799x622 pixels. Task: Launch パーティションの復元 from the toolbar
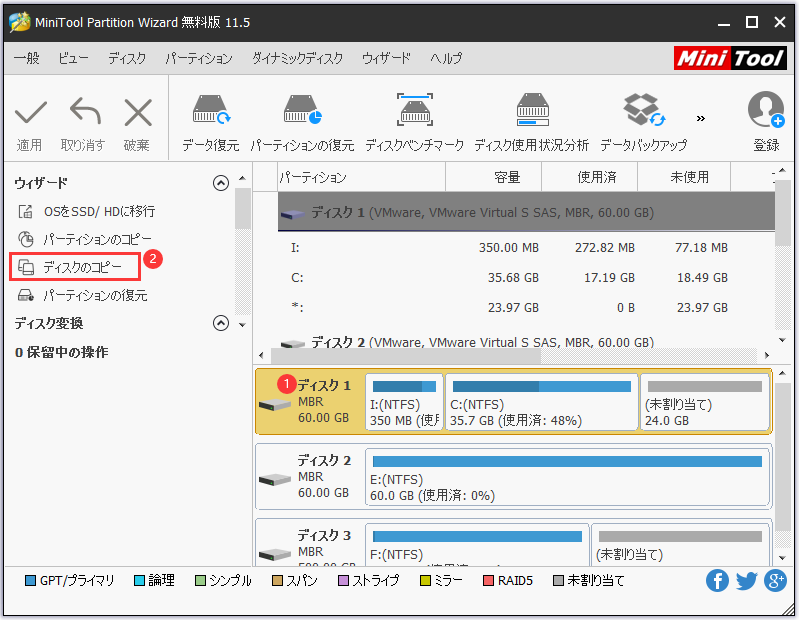point(302,123)
